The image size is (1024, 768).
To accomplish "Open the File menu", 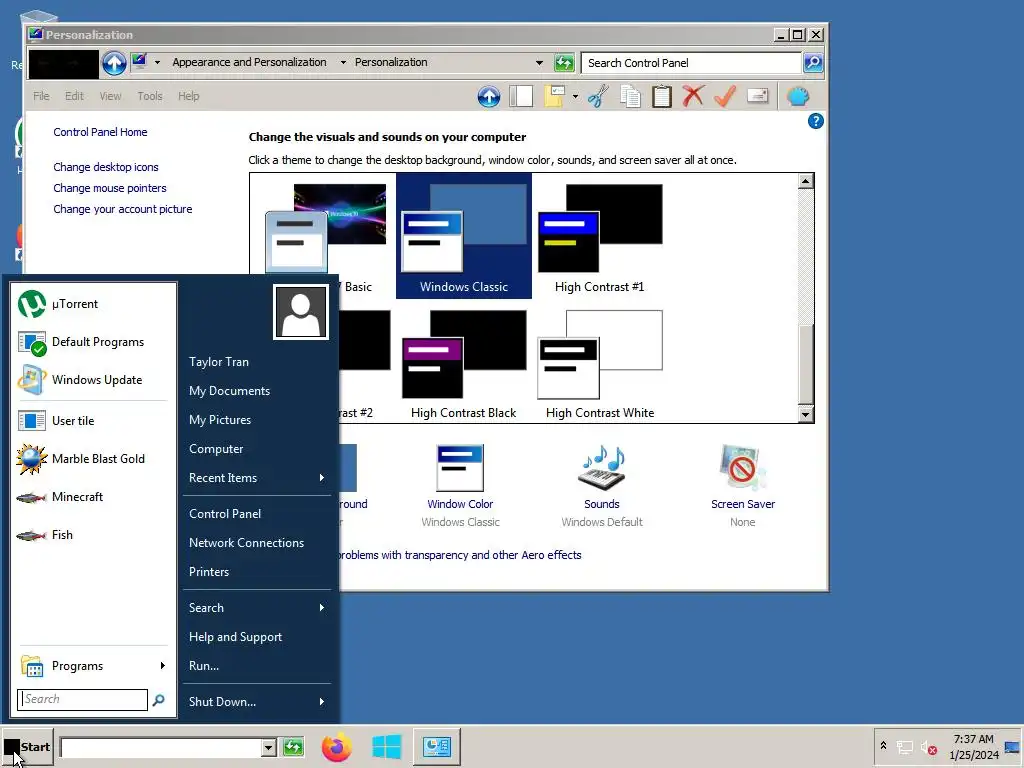I will click(x=41, y=96).
